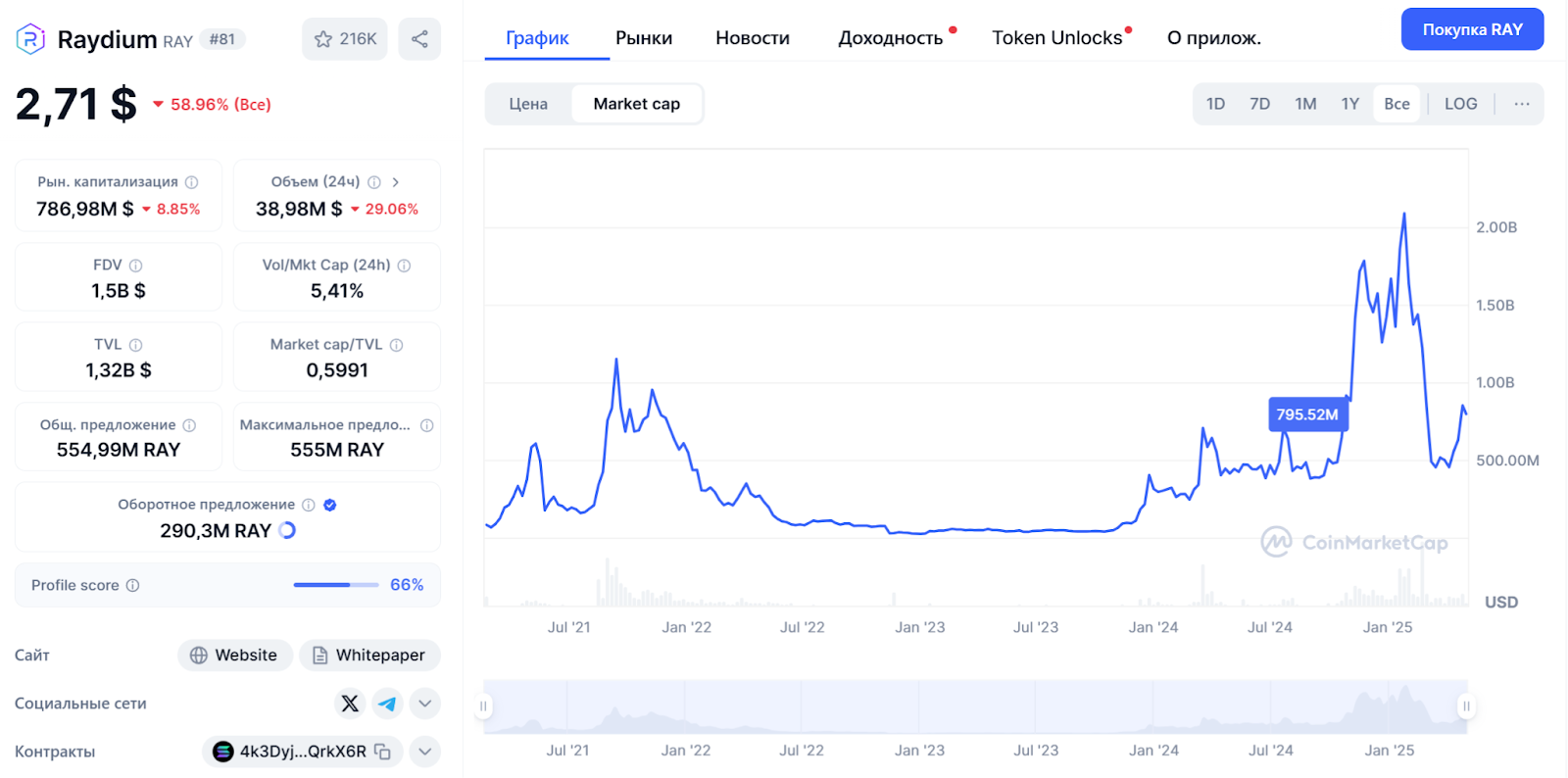Viewport: 1568px width, 778px height.
Task: Open info icon for Объем (24ч)
Action: (x=374, y=182)
